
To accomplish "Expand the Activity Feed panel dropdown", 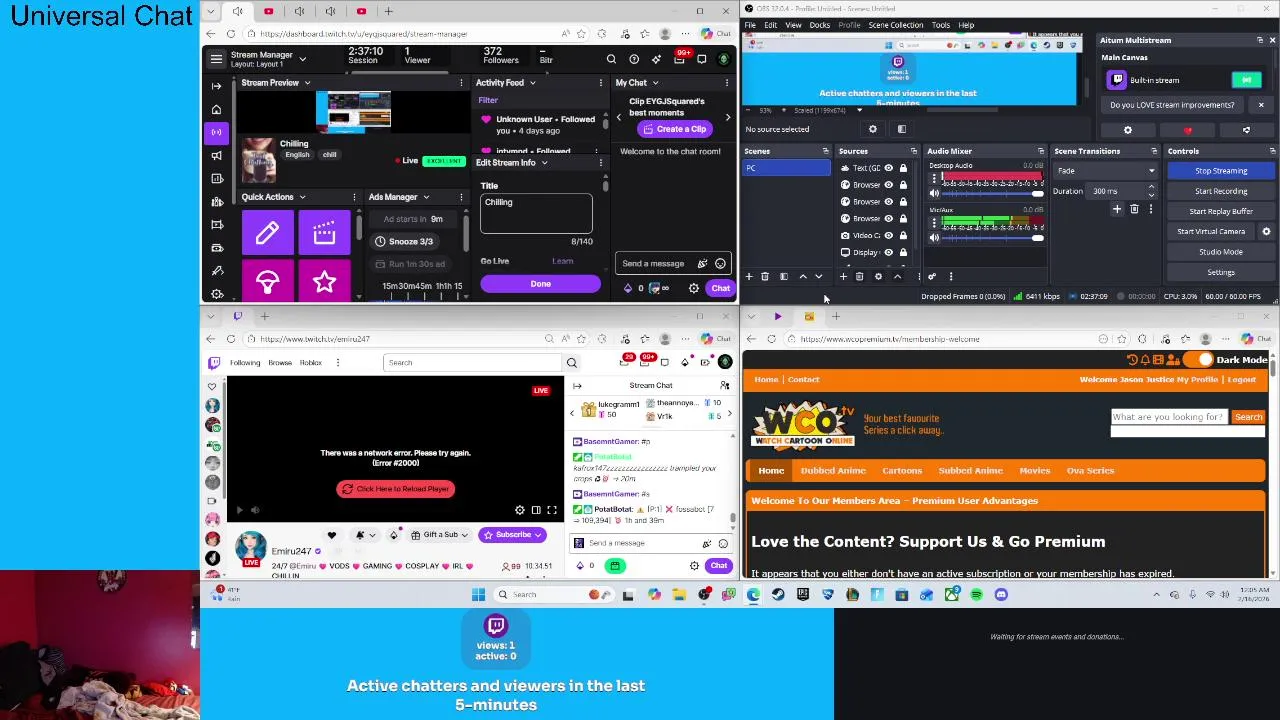I will click(532, 83).
